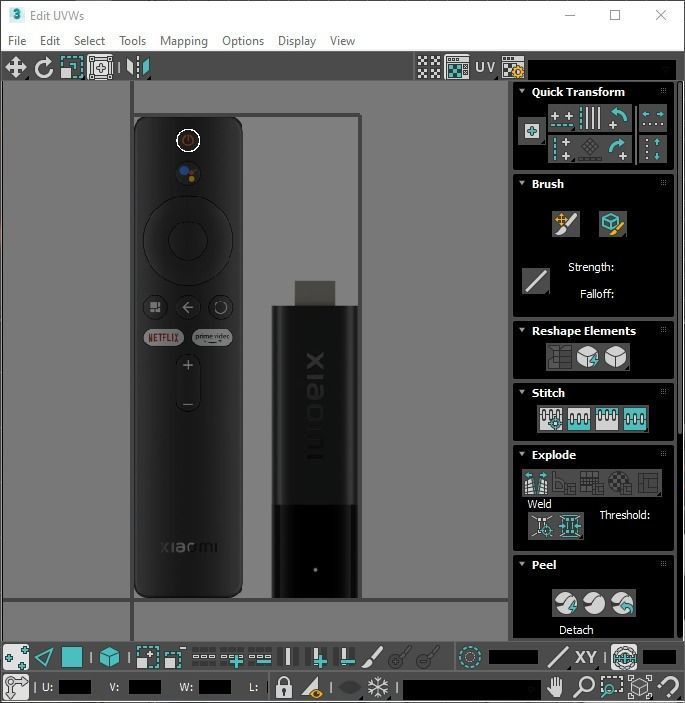685x703 pixels.
Task: Enable Edge sub-object mode
Action: click(44, 657)
